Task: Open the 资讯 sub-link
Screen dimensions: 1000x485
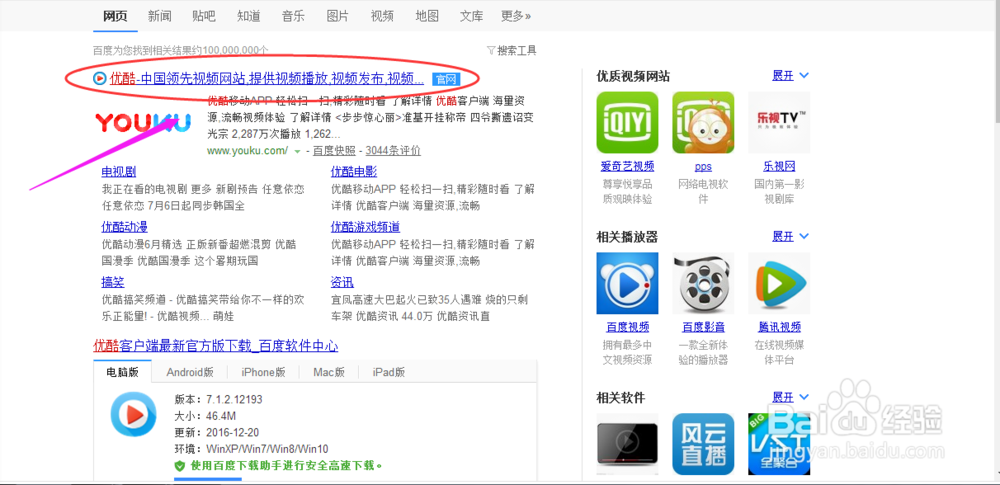Action: tap(342, 283)
